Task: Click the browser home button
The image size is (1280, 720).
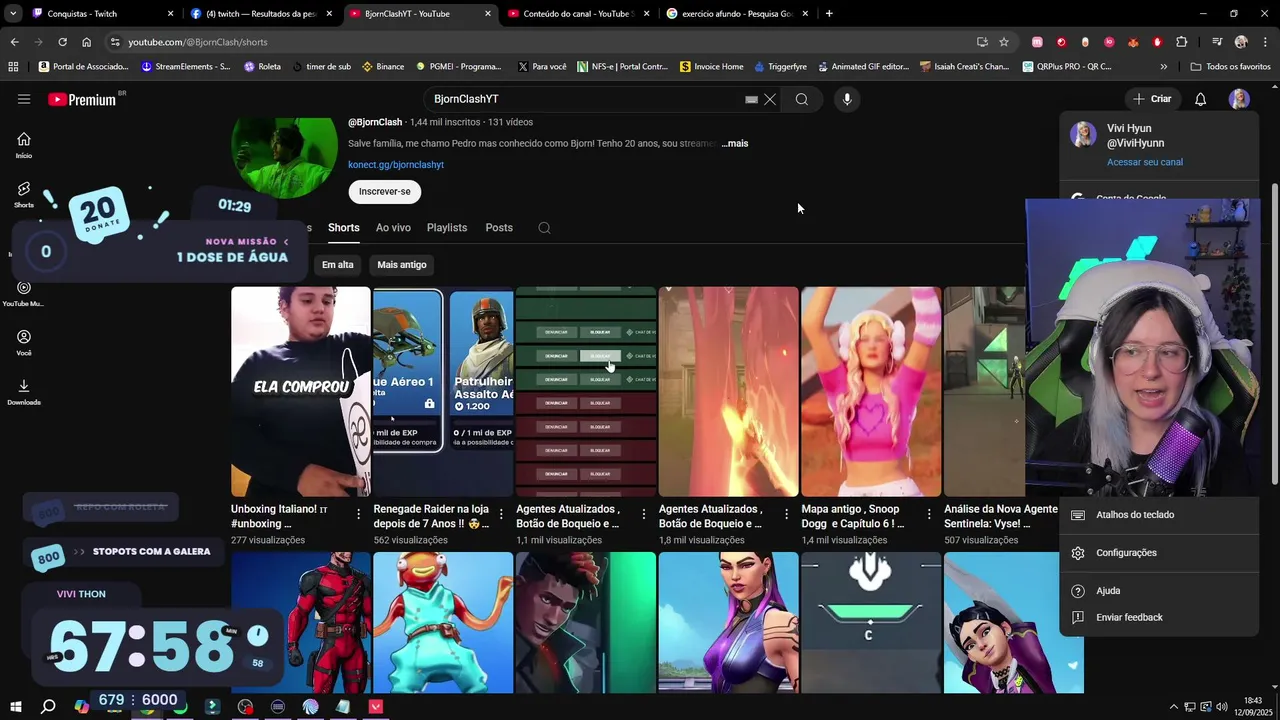Action: tap(86, 42)
